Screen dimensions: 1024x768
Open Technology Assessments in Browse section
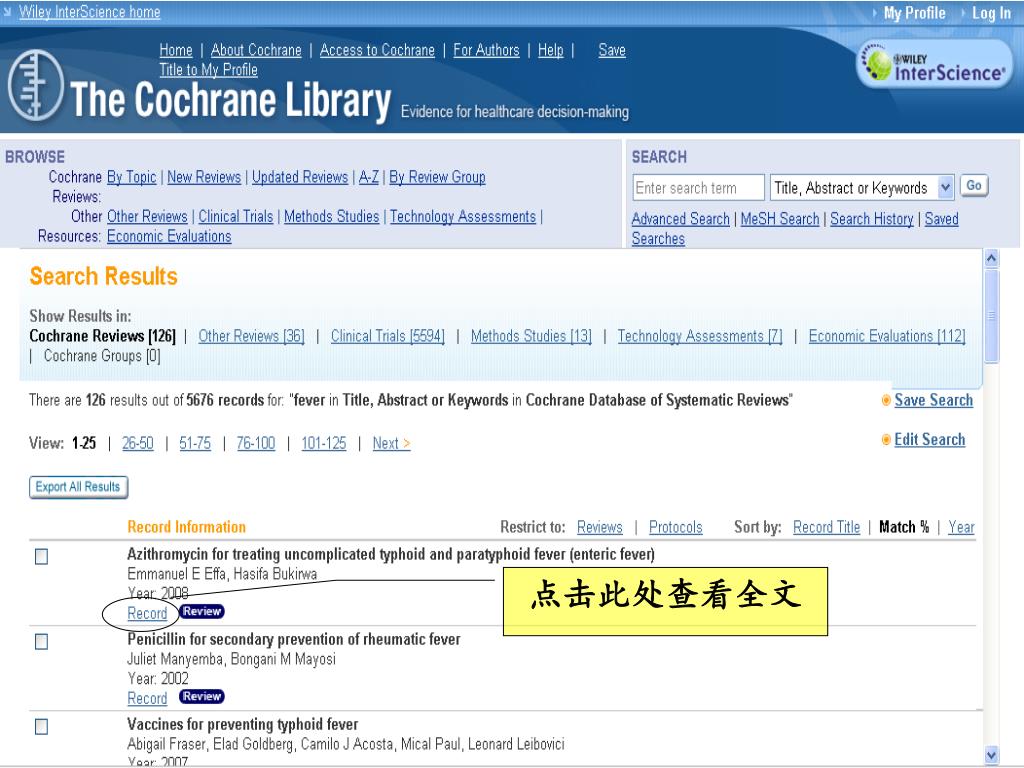coord(463,216)
